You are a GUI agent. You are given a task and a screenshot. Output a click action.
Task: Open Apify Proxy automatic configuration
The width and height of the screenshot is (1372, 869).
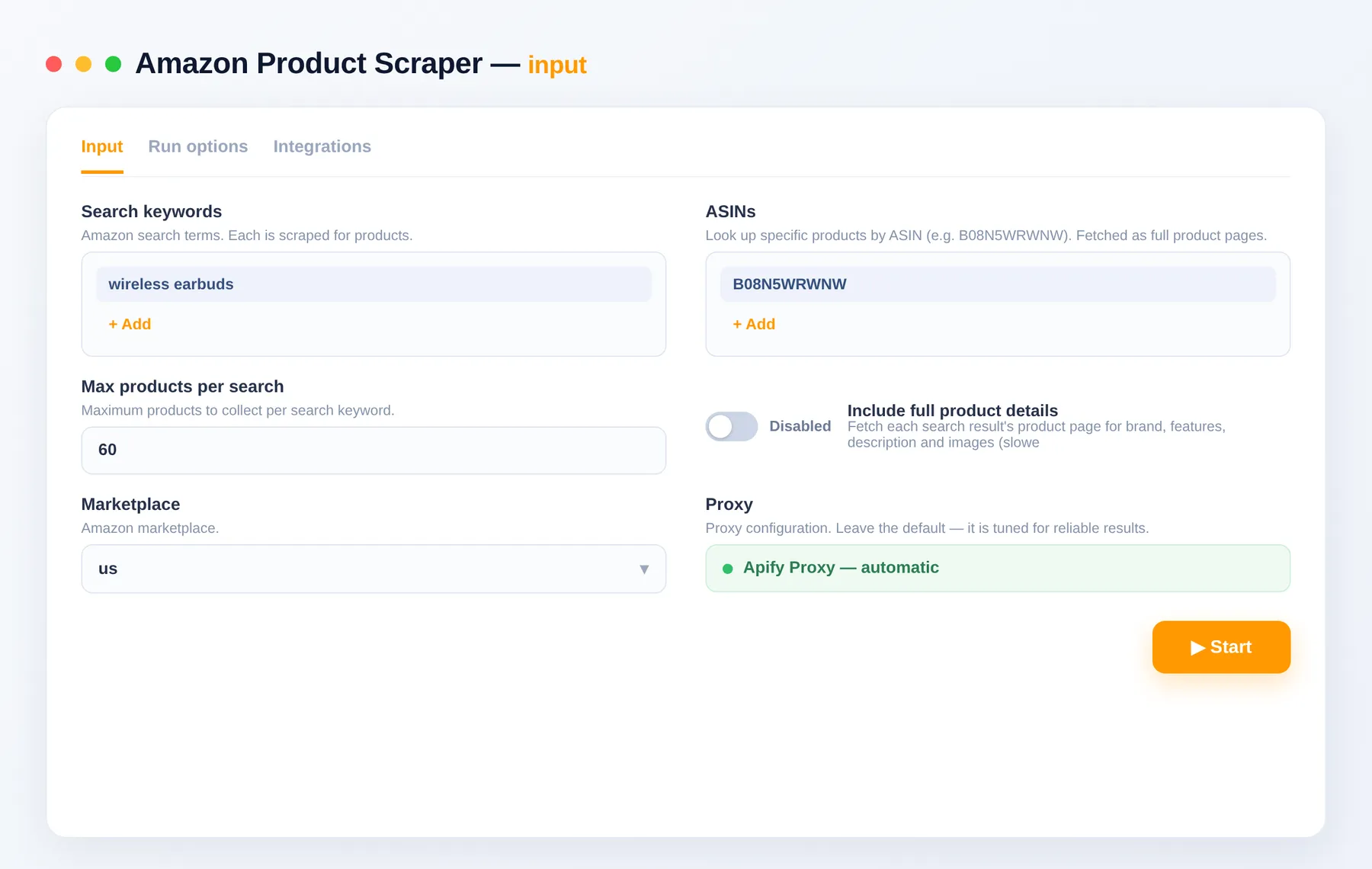(x=998, y=568)
